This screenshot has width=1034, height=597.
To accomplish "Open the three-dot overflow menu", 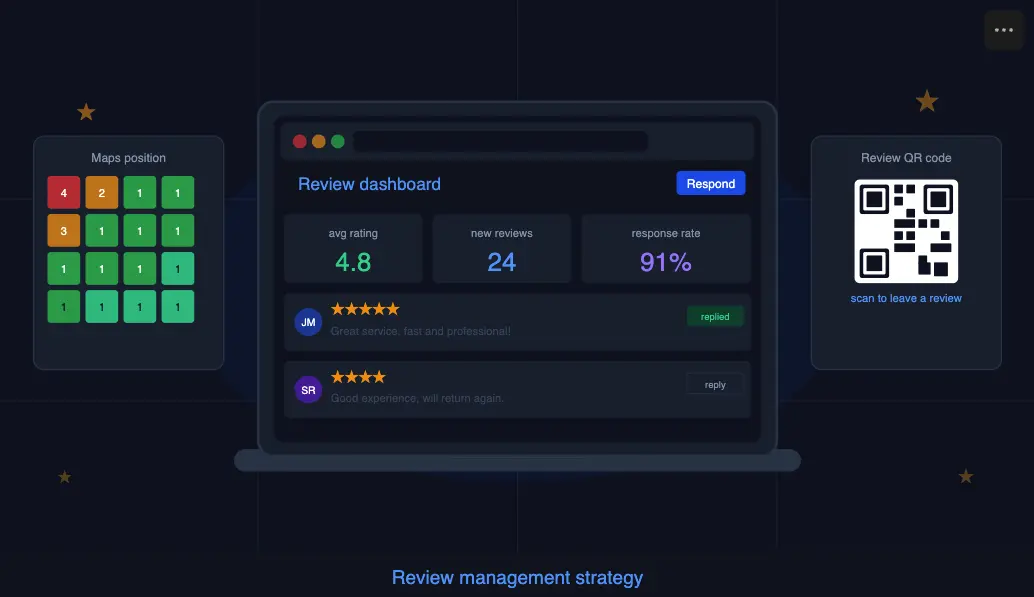I will click(1004, 29).
